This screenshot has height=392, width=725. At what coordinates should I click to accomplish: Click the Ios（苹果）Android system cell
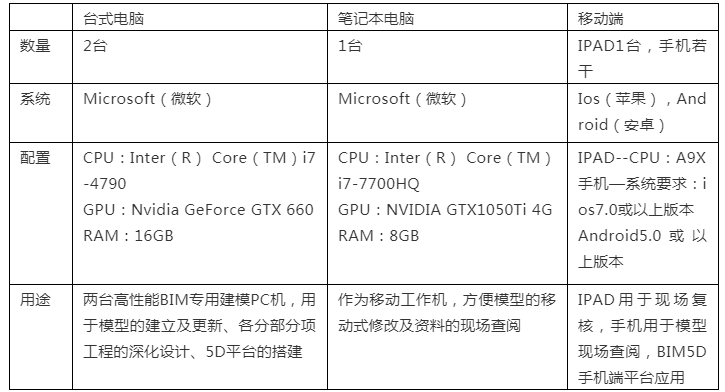[x=642, y=111]
